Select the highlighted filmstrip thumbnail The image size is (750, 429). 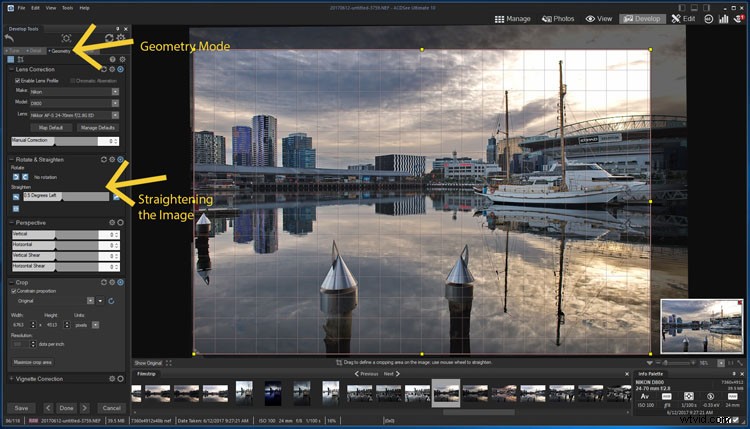tap(446, 393)
